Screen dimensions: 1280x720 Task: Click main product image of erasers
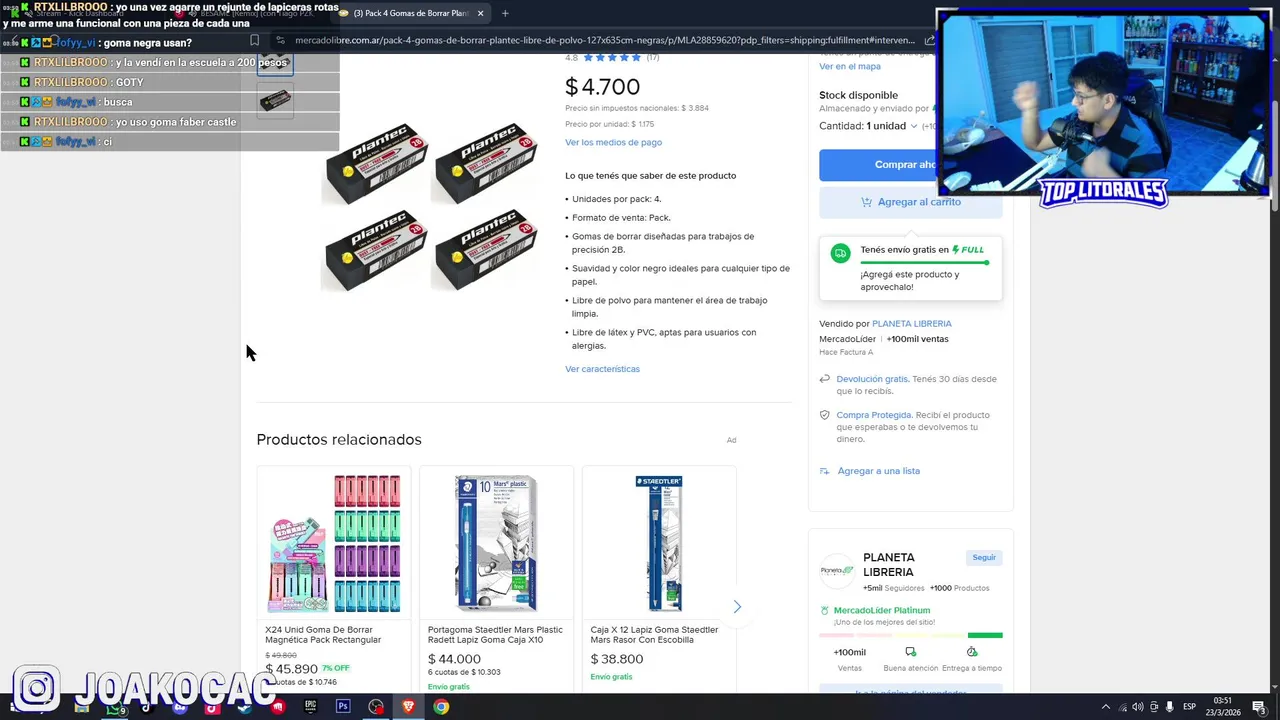[429, 206]
